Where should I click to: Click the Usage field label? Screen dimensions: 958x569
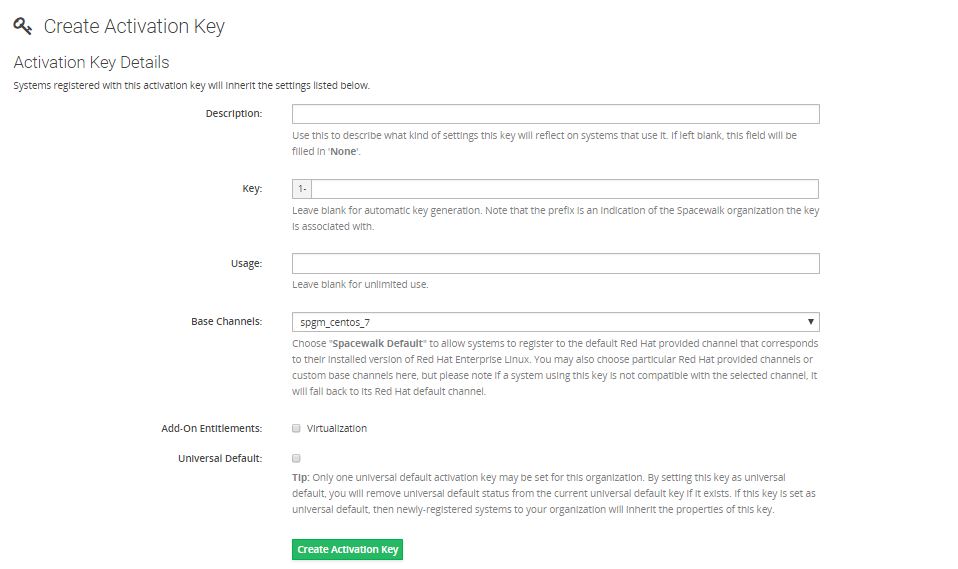coord(246,263)
